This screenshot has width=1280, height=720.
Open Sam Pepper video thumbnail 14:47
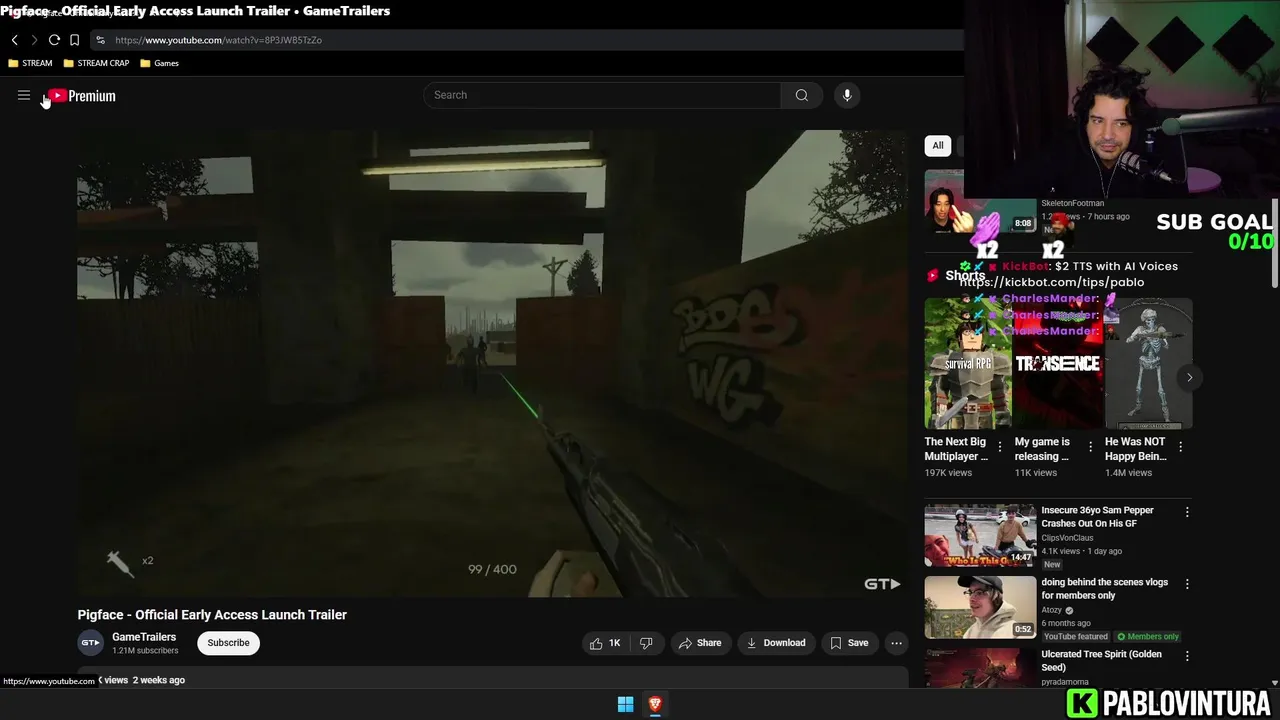[980, 535]
